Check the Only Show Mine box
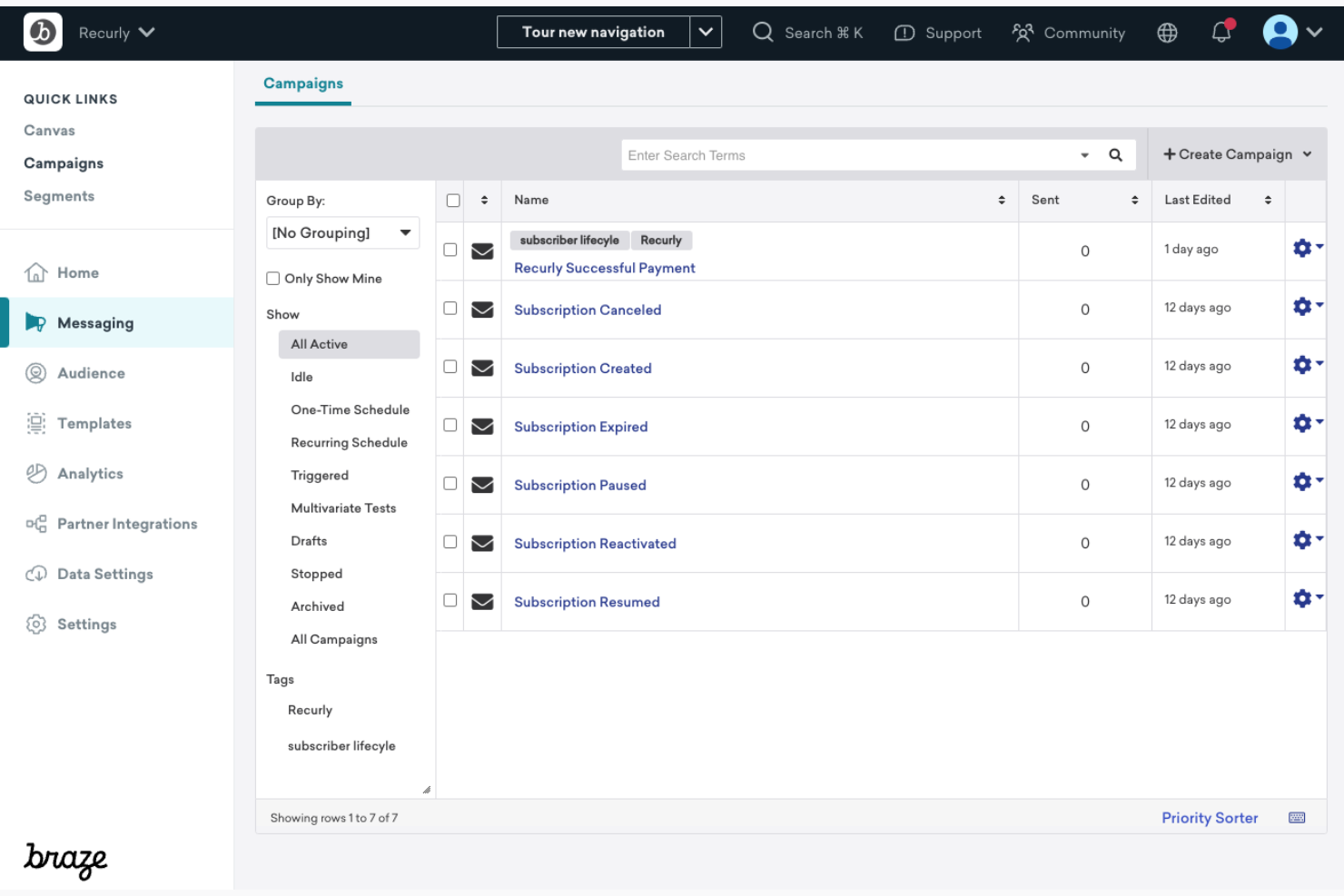 point(272,279)
